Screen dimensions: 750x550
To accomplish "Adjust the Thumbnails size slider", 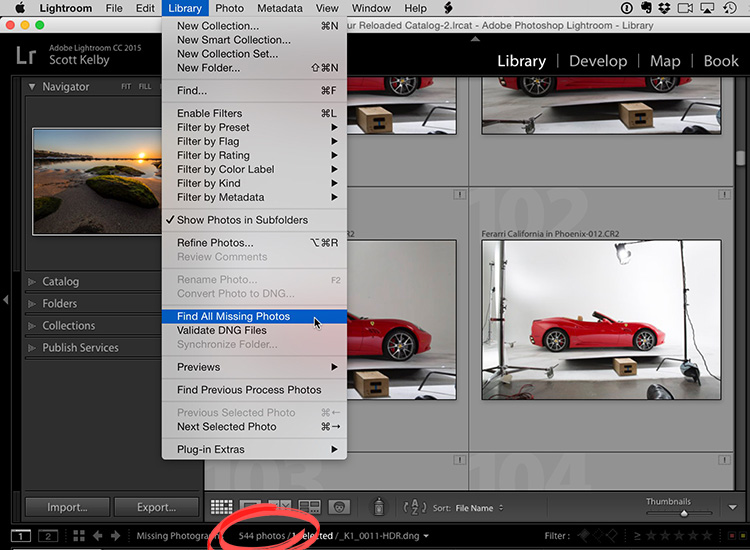I will 684,513.
